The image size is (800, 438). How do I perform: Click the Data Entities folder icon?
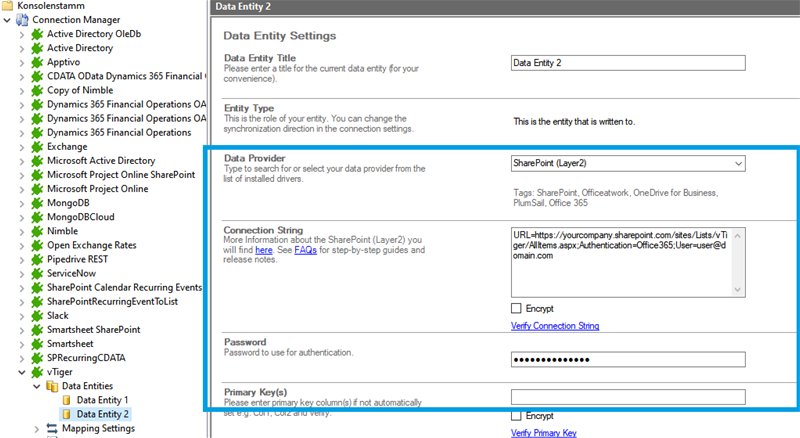52,385
